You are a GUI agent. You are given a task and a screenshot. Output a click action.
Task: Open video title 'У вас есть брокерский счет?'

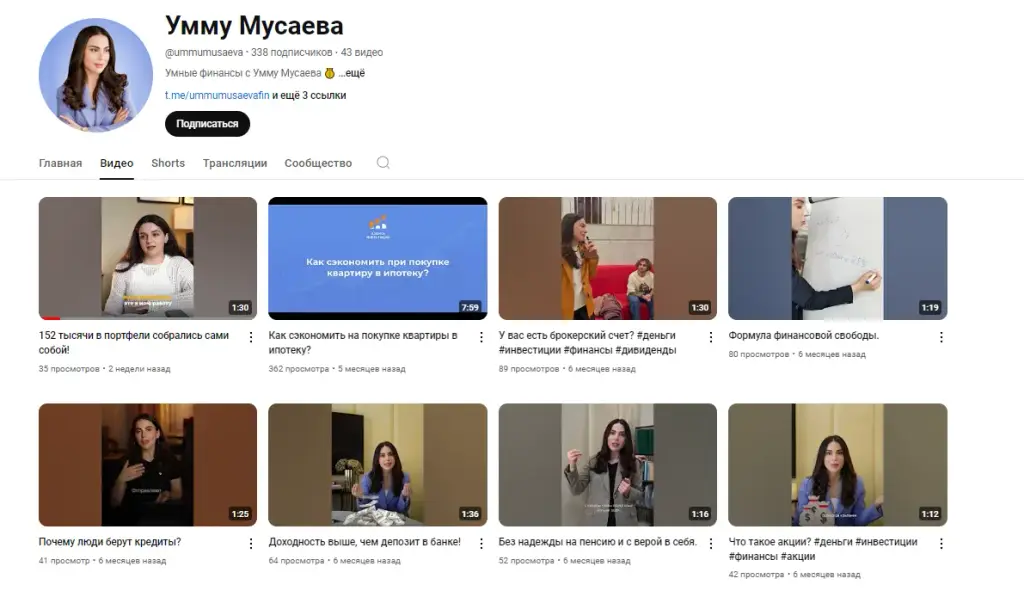pyautogui.click(x=587, y=342)
